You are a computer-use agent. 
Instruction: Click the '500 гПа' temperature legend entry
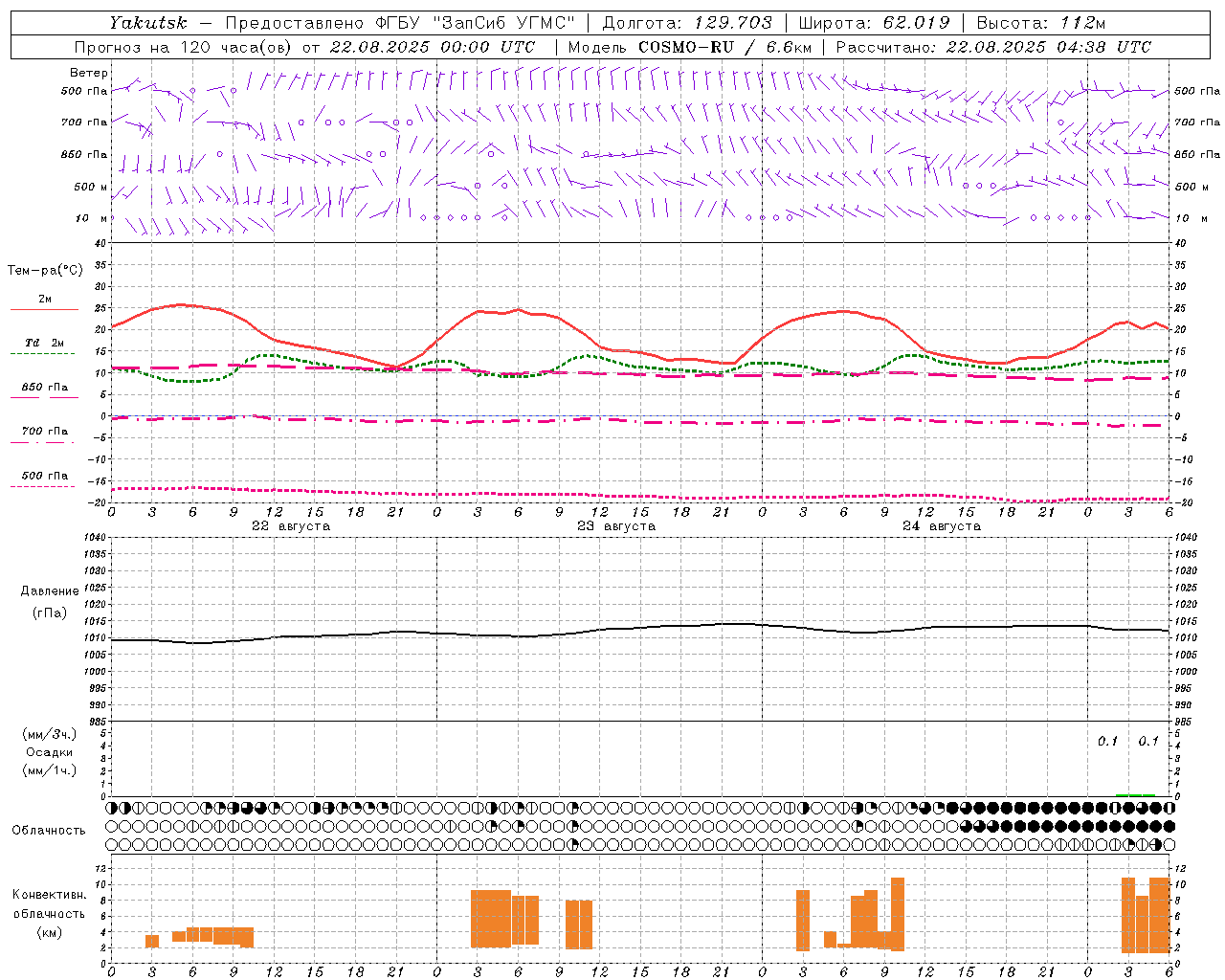pyautogui.click(x=44, y=476)
